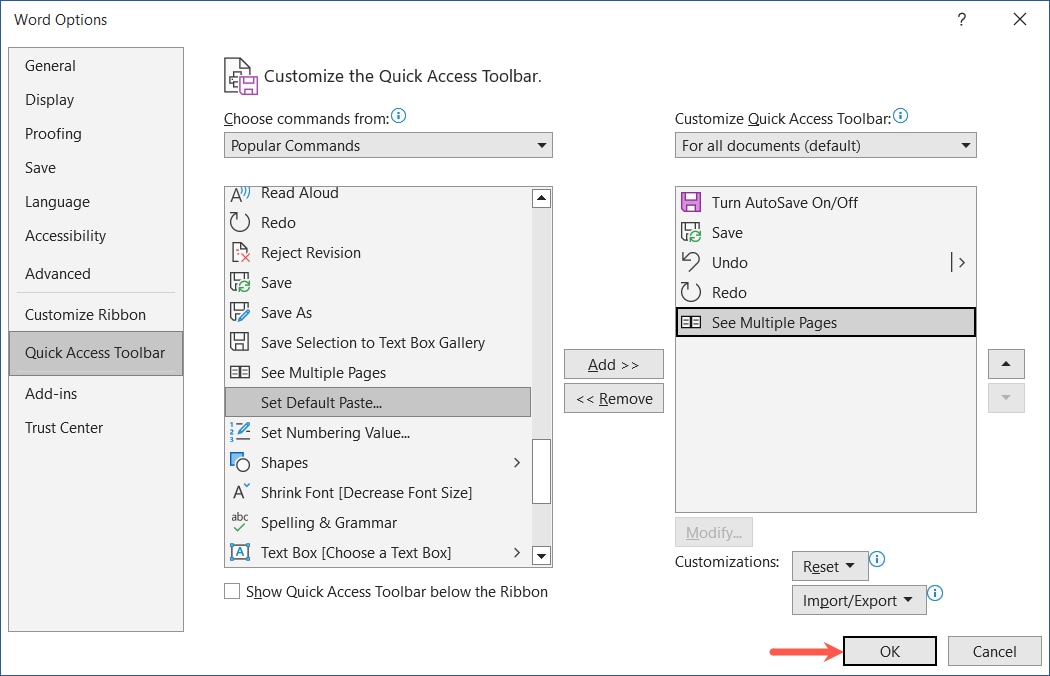Open the For all documents dropdown

click(x=825, y=145)
